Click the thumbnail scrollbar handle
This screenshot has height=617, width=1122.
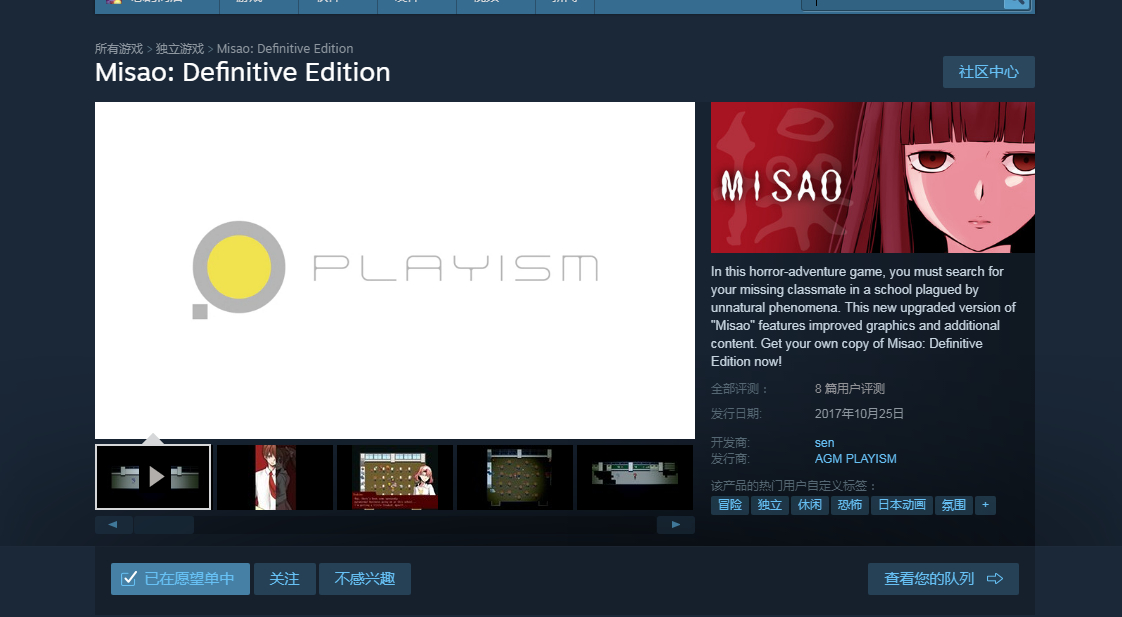pyautogui.click(x=164, y=525)
